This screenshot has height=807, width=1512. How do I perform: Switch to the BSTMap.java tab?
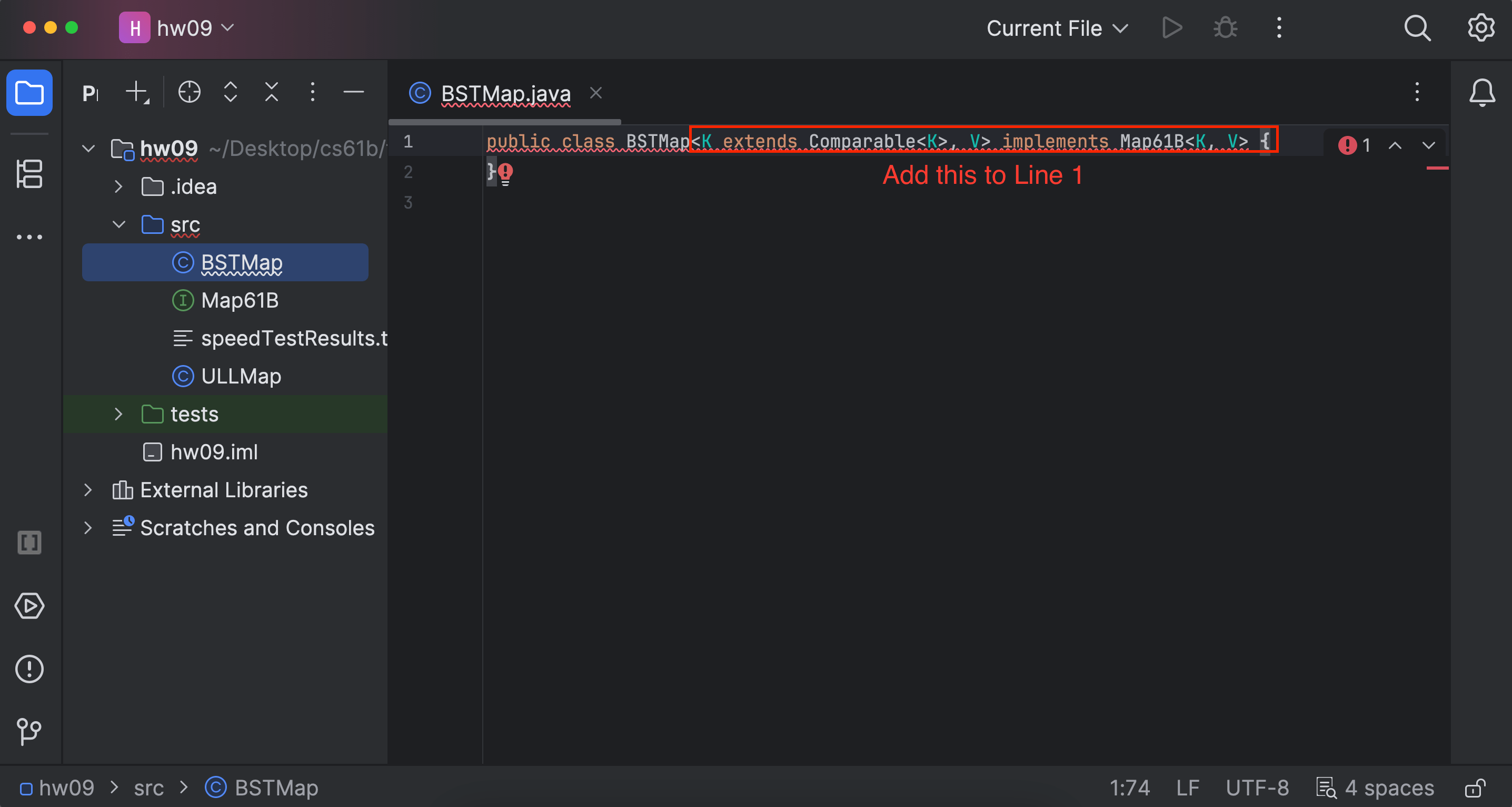tap(505, 93)
